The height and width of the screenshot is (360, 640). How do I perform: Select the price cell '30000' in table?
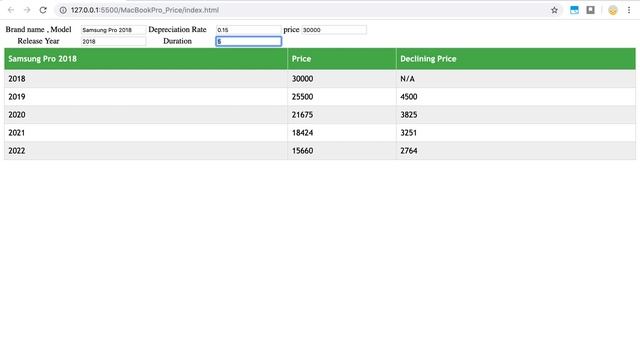pyautogui.click(x=342, y=79)
